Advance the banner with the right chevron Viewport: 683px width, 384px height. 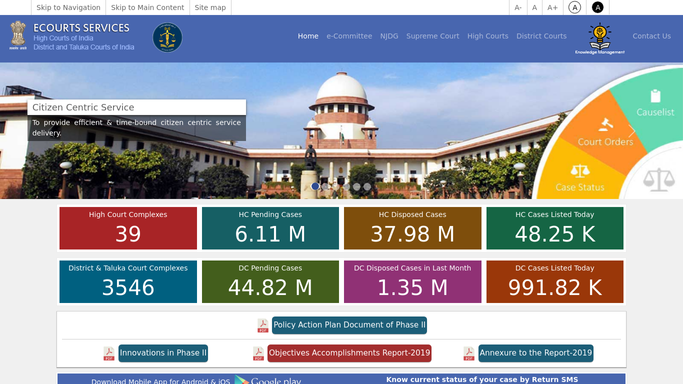[x=632, y=130]
